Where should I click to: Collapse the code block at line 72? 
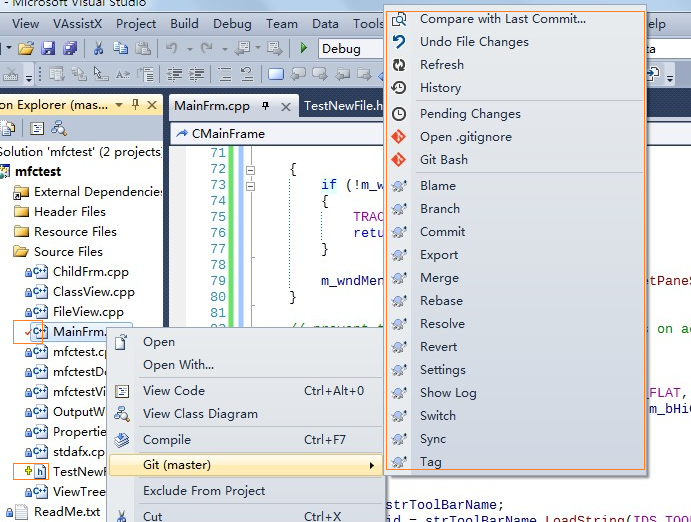pos(250,170)
